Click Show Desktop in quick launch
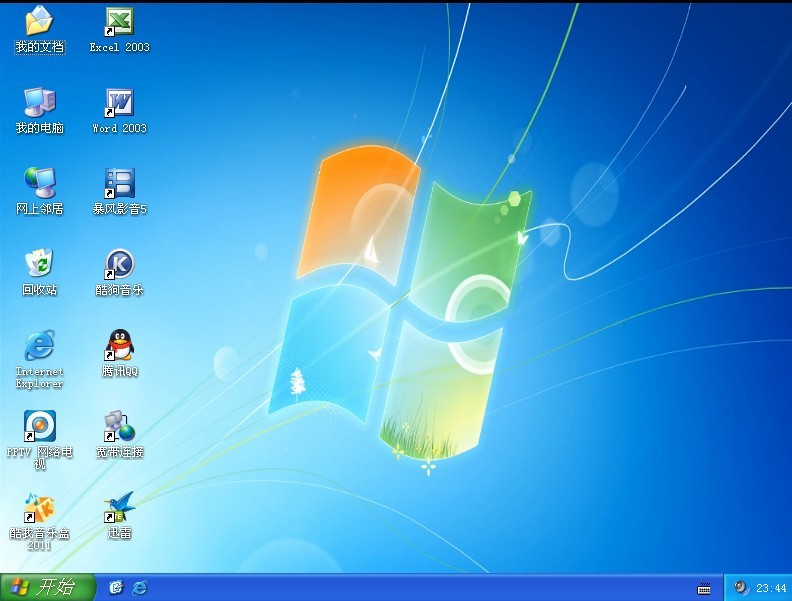The width and height of the screenshot is (792, 601). (116, 587)
